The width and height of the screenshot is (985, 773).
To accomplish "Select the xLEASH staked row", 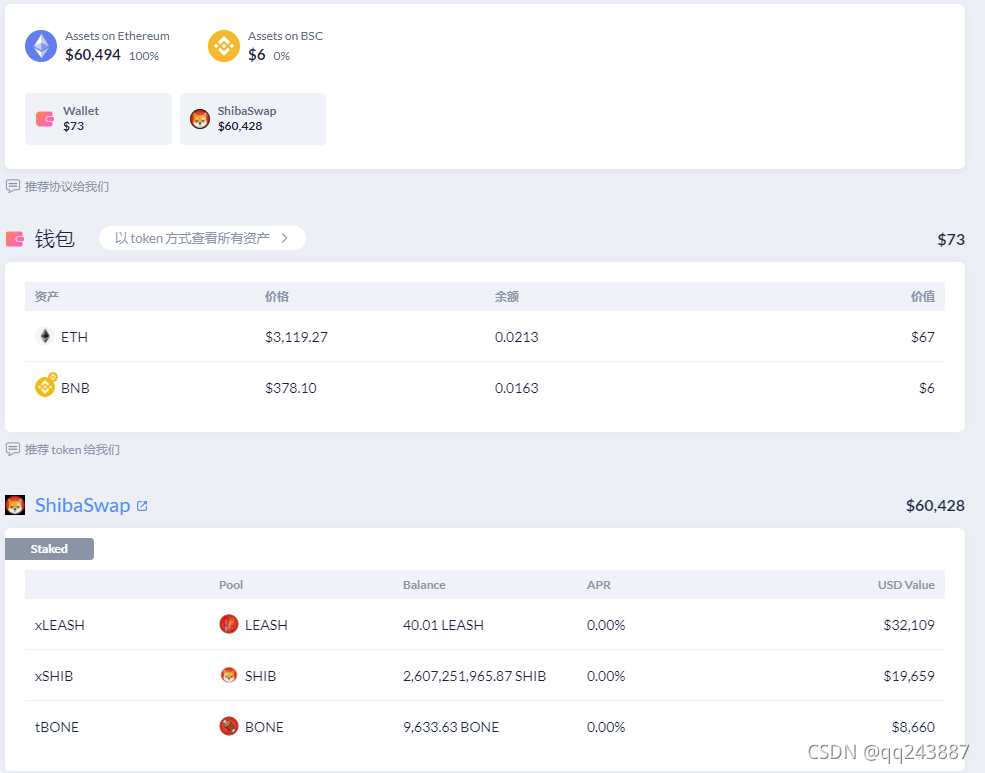I will coord(484,625).
